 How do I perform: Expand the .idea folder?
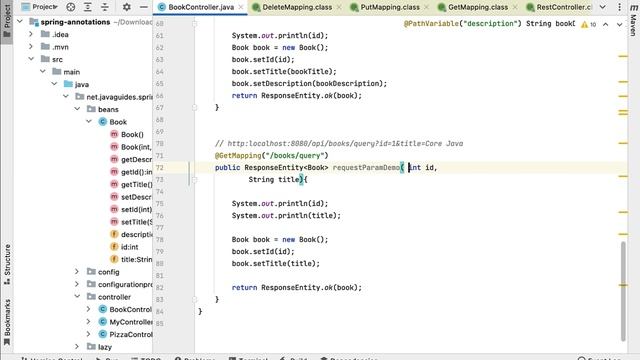coord(31,34)
